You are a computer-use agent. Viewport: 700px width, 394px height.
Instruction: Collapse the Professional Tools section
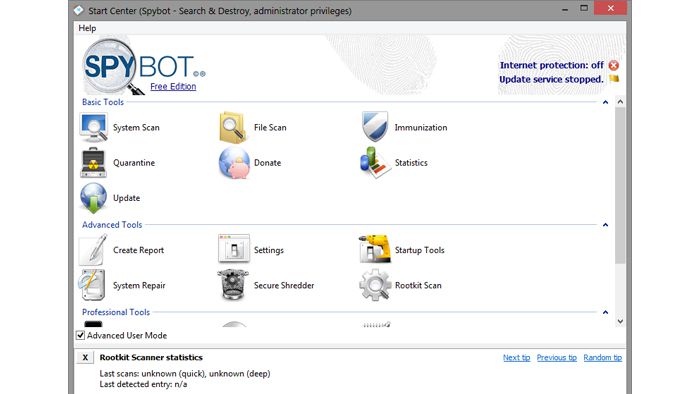[605, 312]
